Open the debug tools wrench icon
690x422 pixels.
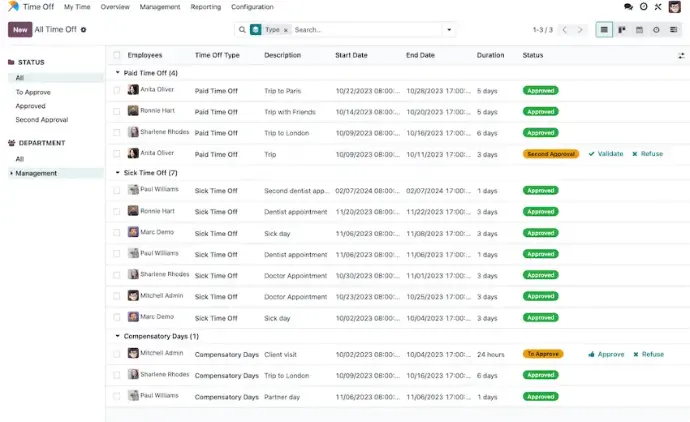(658, 7)
